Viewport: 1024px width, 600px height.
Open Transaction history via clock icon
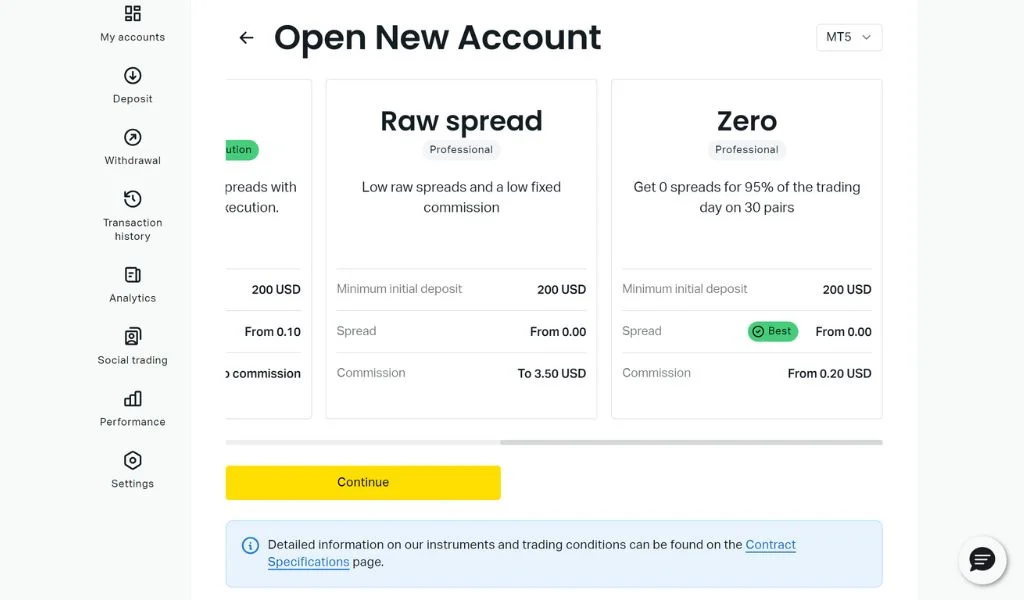[131, 200]
